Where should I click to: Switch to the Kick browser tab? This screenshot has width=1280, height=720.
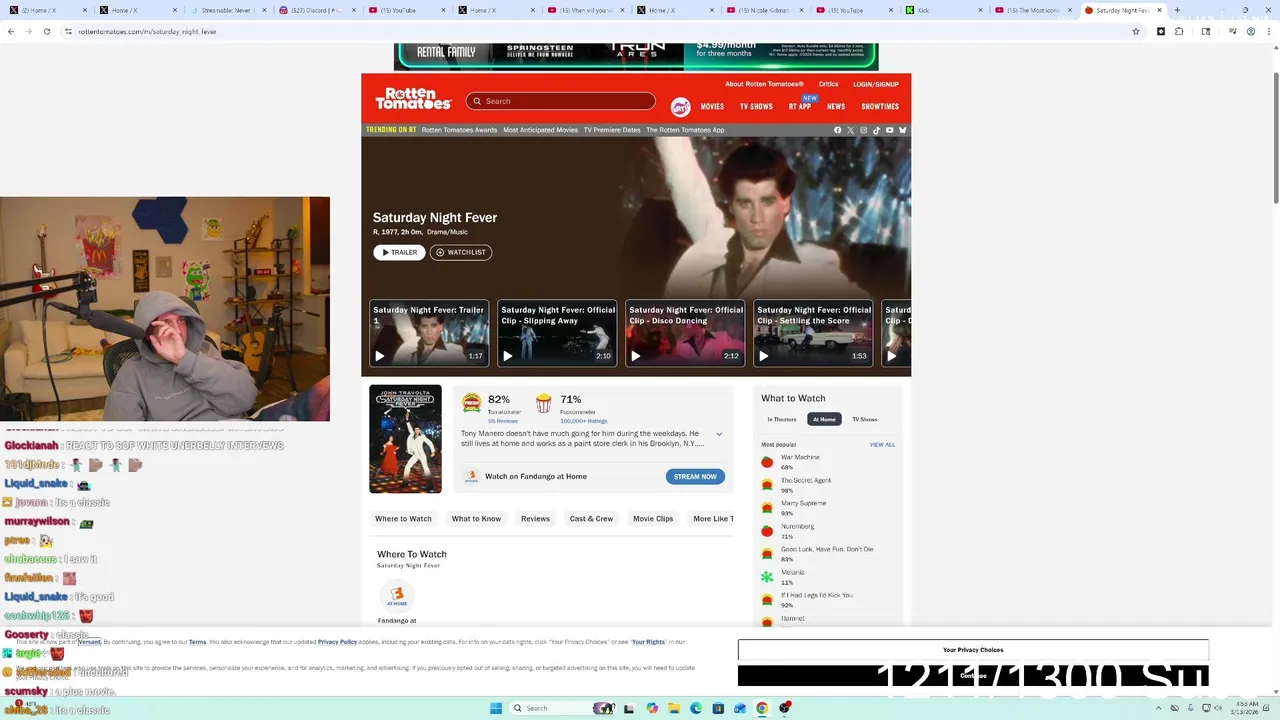[x=942, y=10]
